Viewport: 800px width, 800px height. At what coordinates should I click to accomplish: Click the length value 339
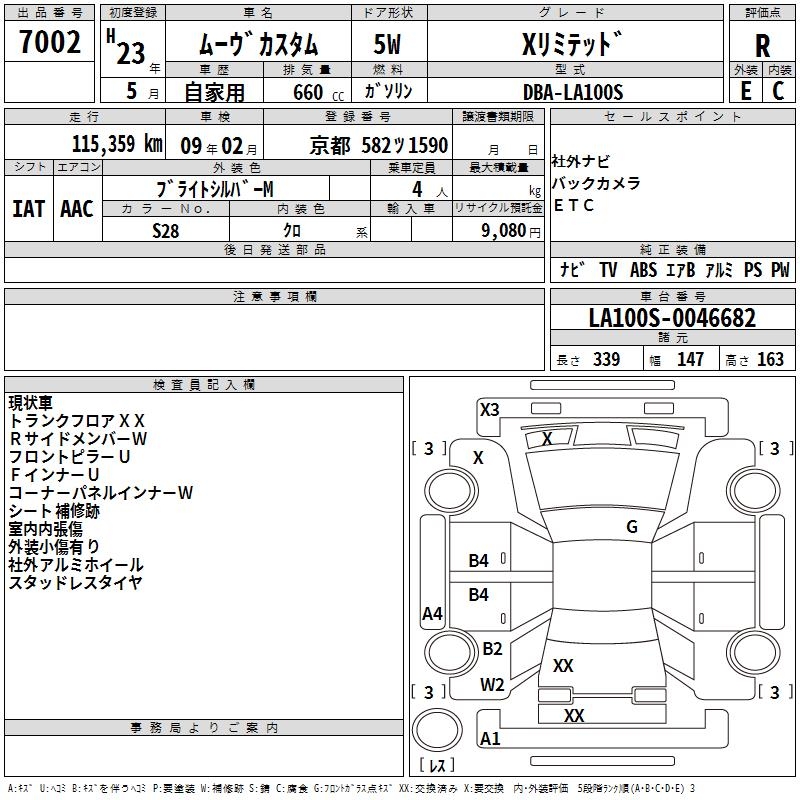pos(606,359)
